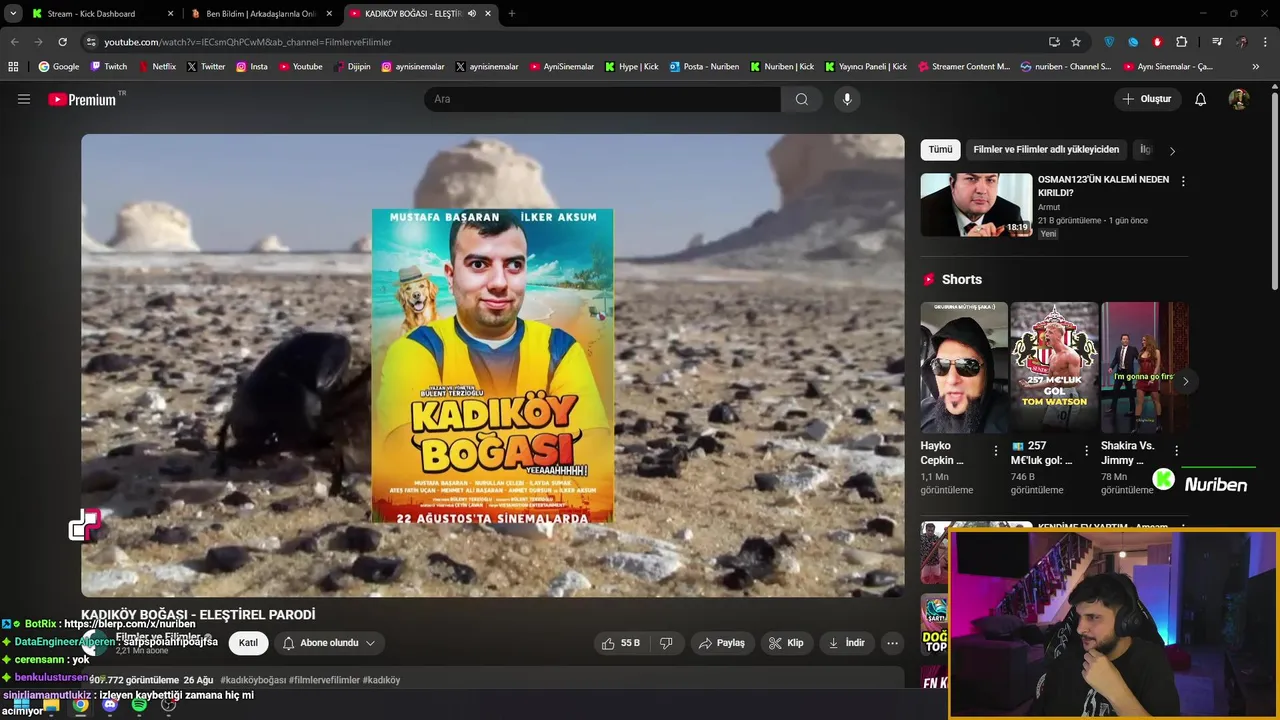Open Posta - Nuriben bookmark
The width and height of the screenshot is (1280, 720).
coord(704,67)
